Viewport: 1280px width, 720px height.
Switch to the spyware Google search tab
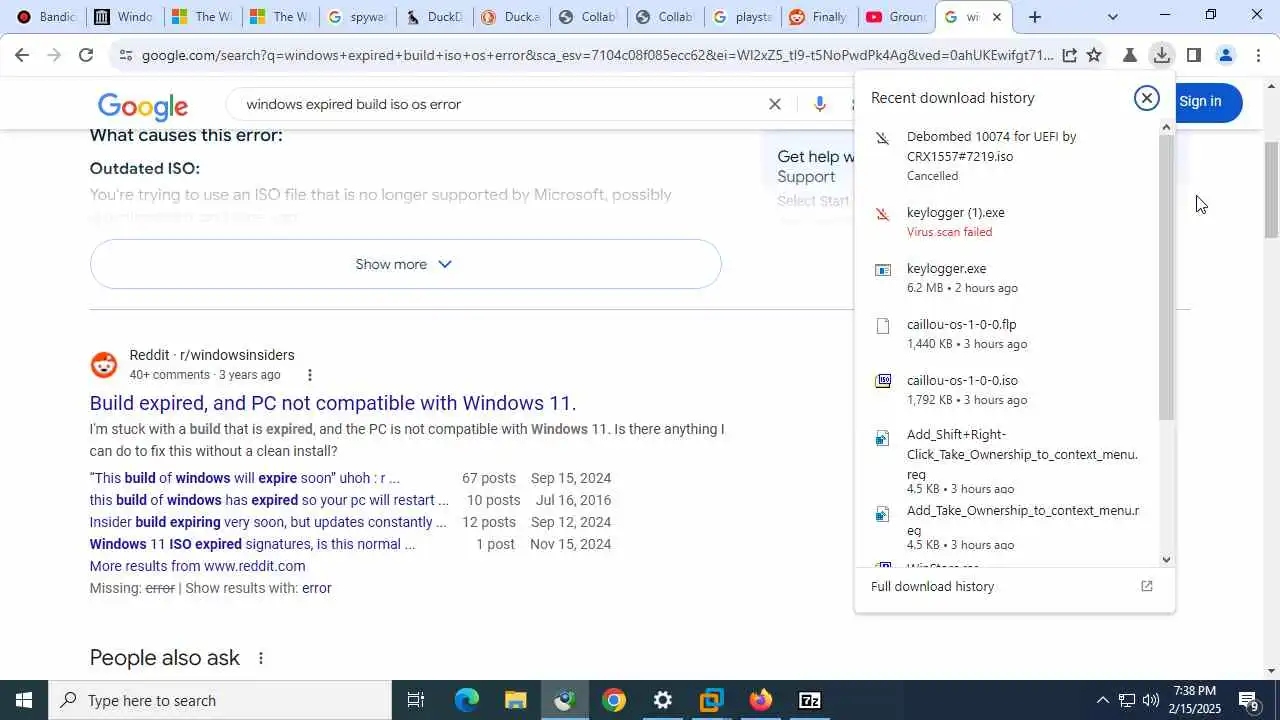point(357,17)
